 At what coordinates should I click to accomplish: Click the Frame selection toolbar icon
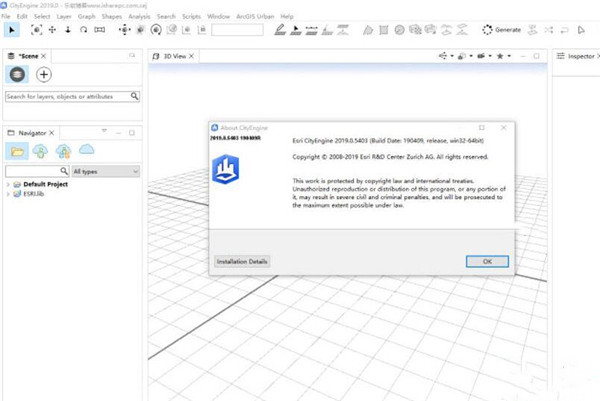click(x=36, y=30)
